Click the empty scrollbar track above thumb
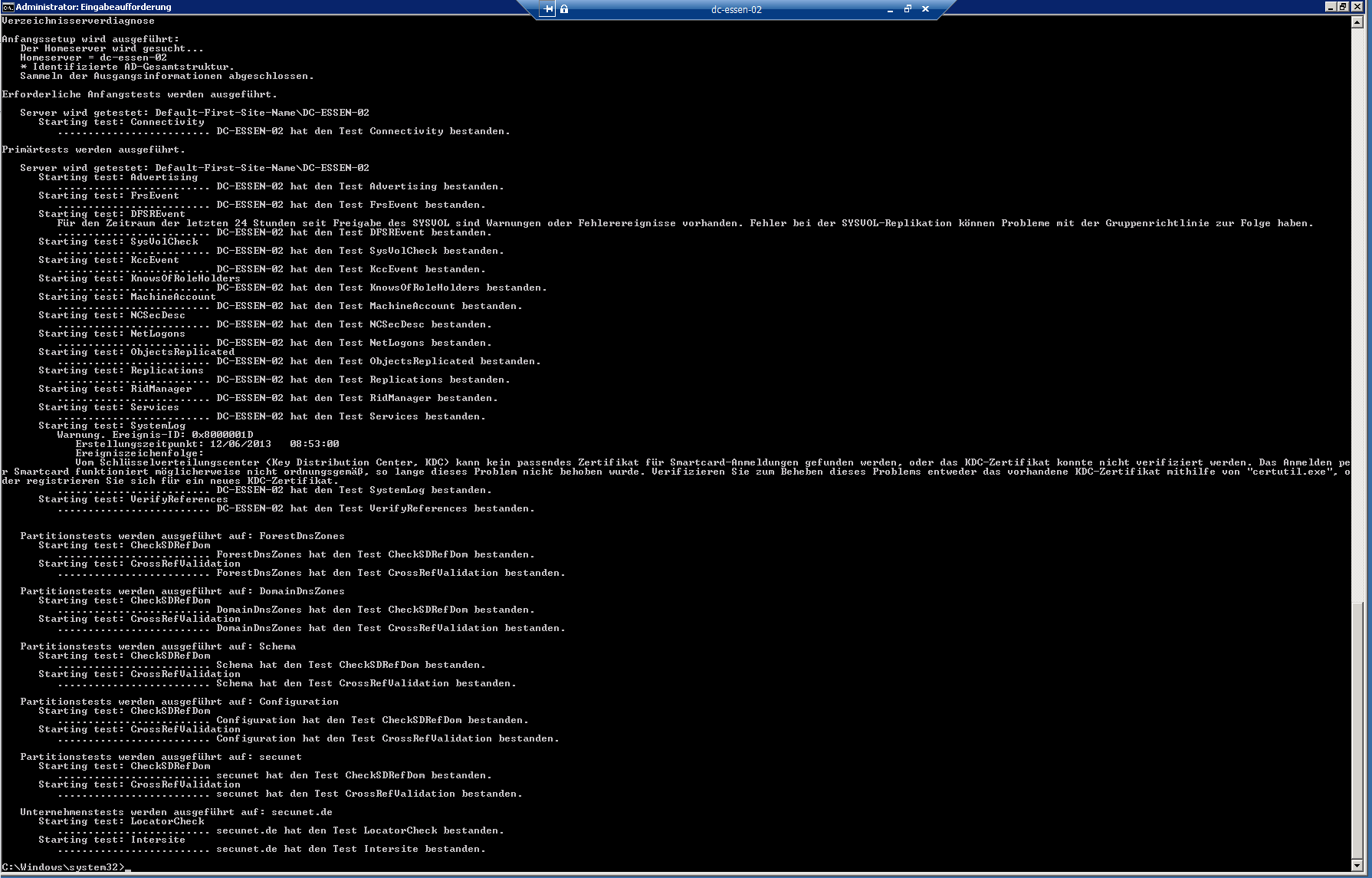The height and width of the screenshot is (878, 1372). pos(1357,307)
